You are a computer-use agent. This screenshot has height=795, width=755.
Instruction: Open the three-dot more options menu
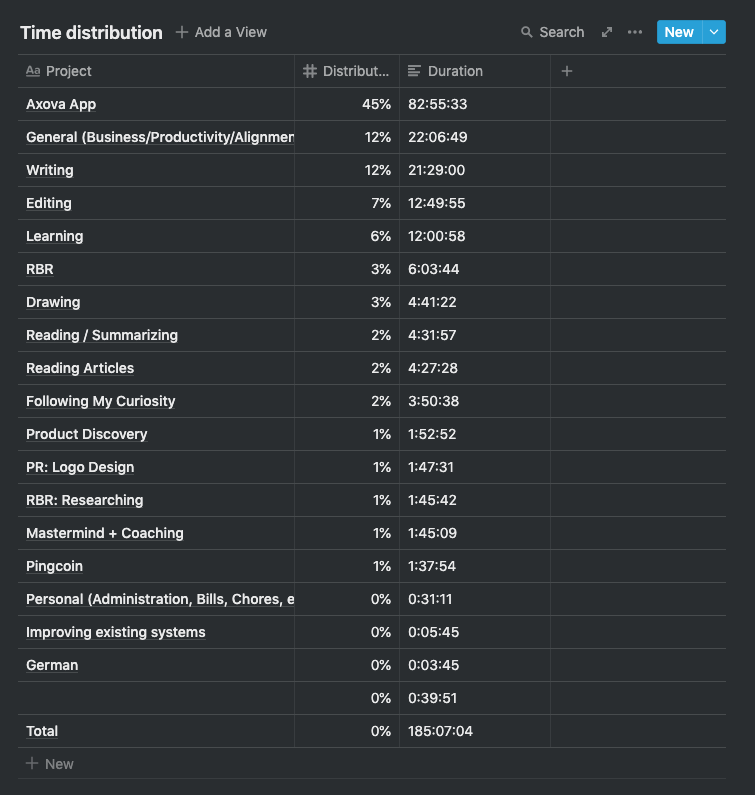[x=635, y=32]
